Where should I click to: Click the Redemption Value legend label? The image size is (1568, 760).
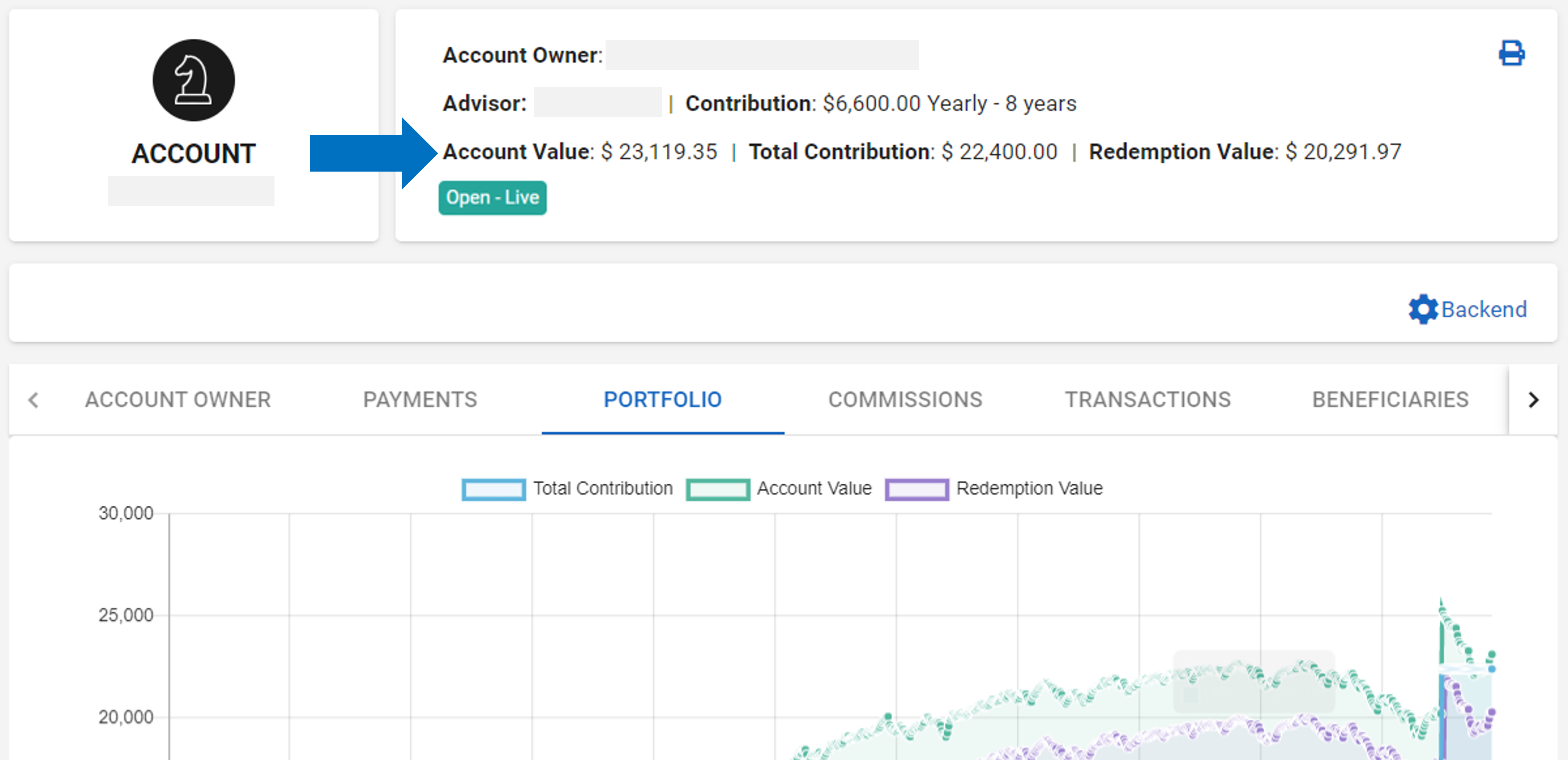pos(1029,488)
